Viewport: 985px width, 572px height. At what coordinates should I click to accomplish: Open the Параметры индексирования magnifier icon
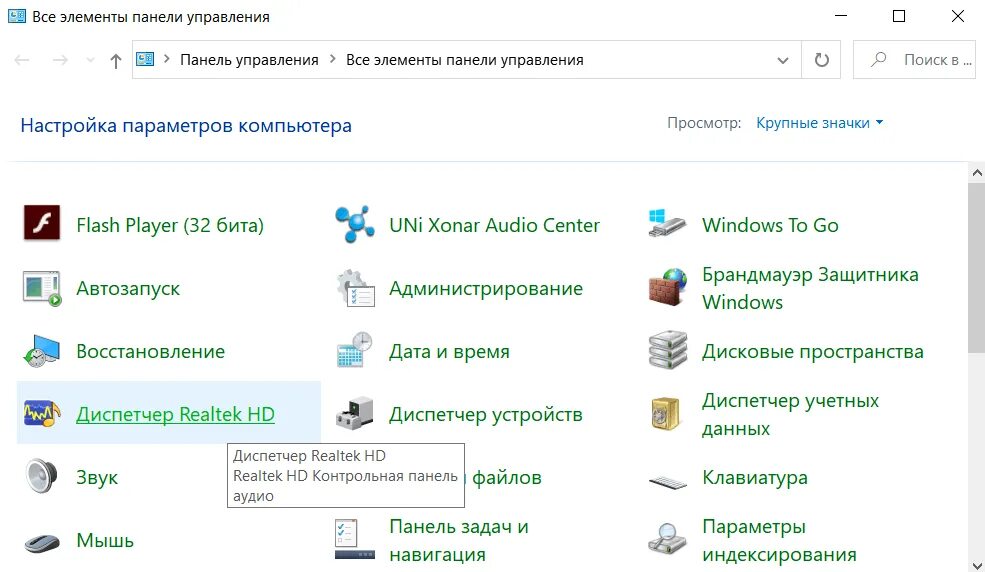(x=667, y=539)
